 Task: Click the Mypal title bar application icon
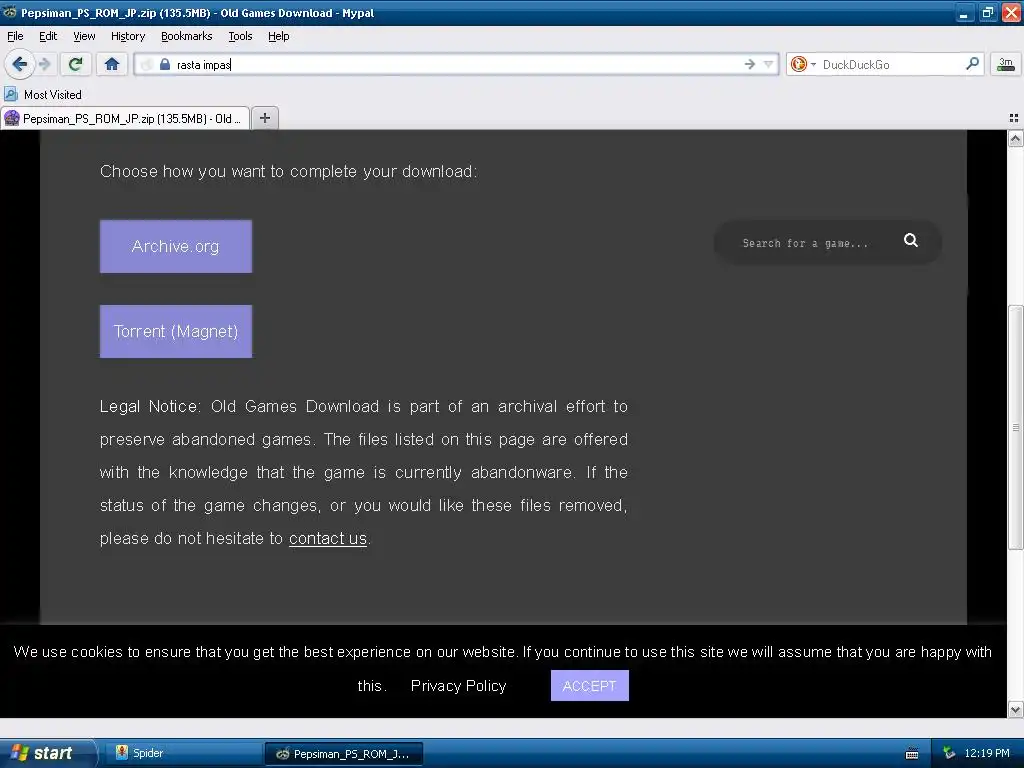tap(10, 12)
